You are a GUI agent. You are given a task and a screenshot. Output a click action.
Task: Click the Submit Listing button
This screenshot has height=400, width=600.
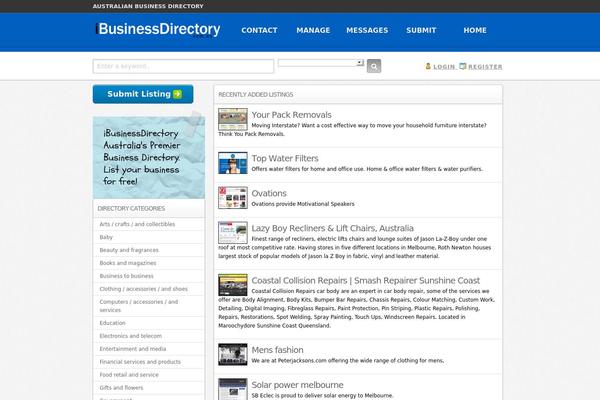[x=143, y=94]
